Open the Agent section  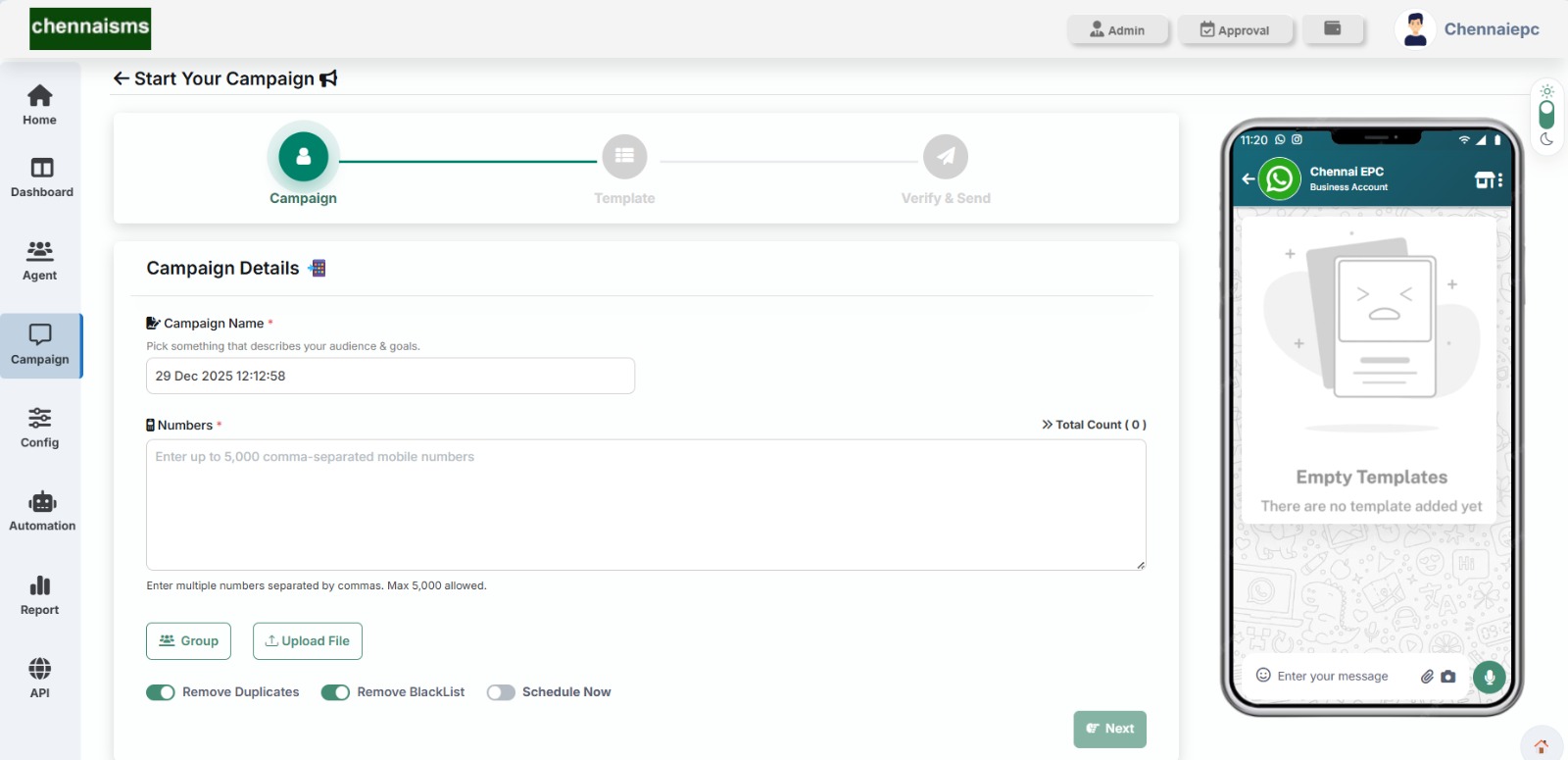[39, 251]
